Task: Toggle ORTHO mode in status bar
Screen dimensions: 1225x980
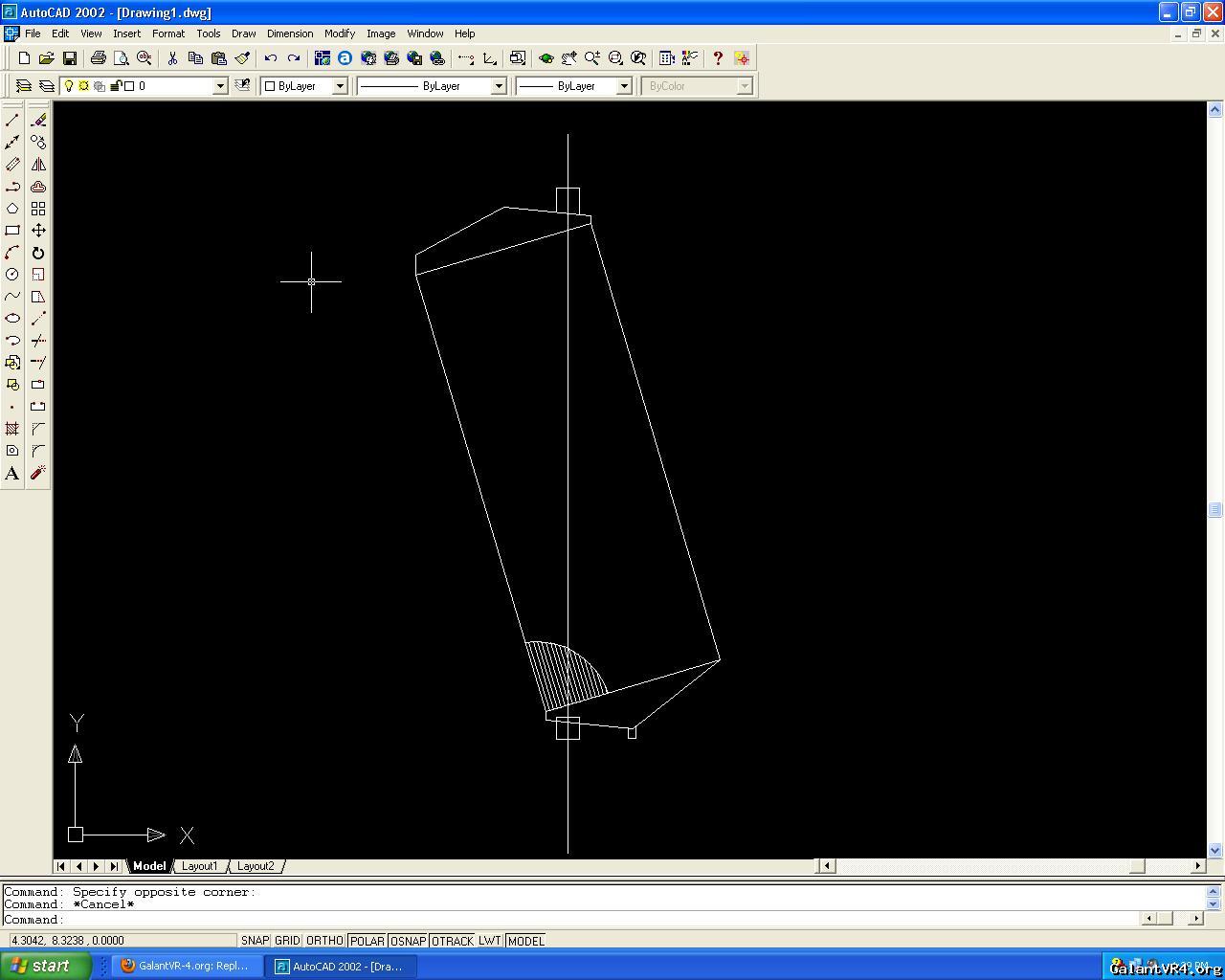Action: click(324, 941)
